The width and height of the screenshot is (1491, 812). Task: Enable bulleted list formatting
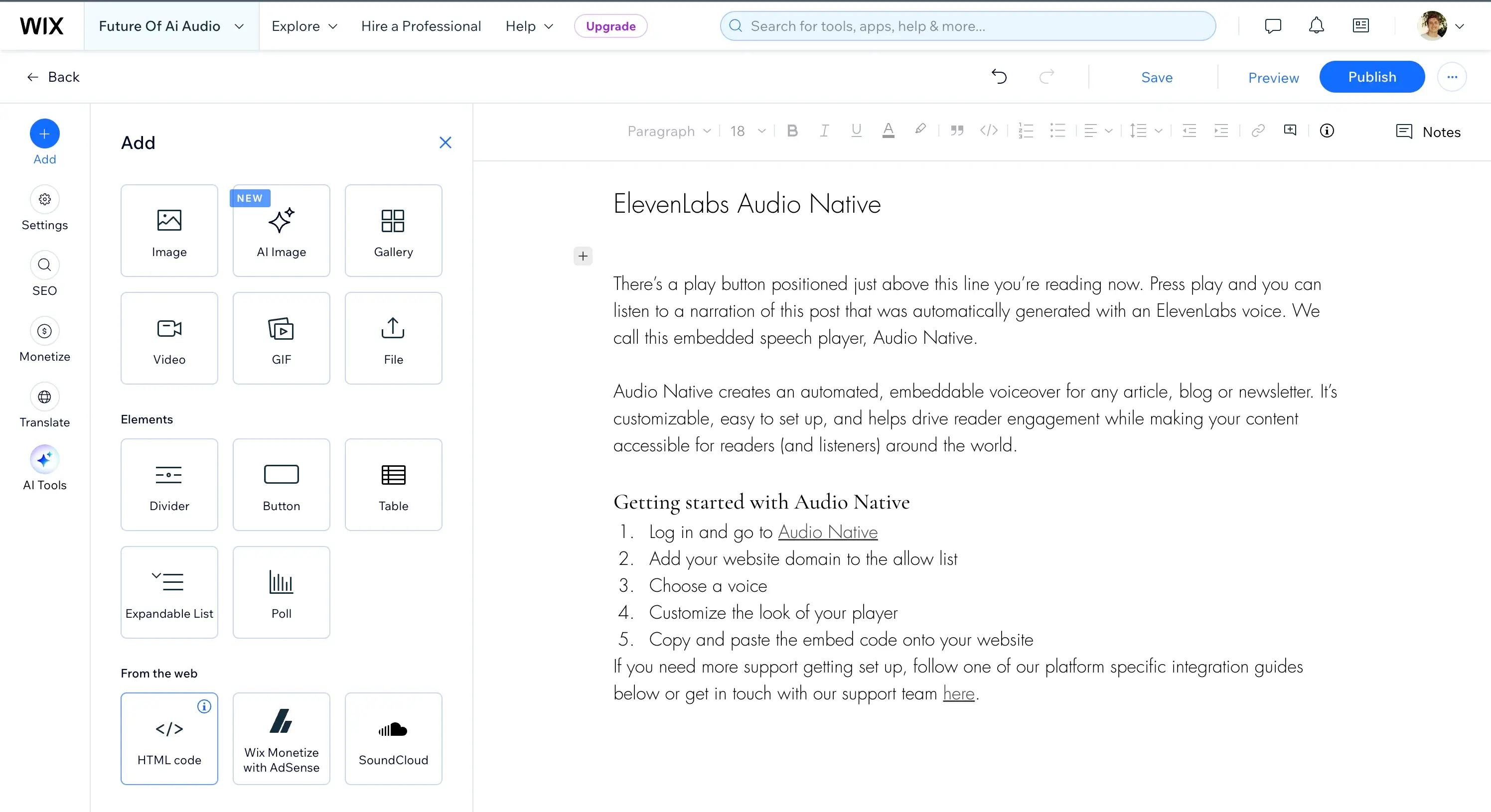pos(1057,131)
